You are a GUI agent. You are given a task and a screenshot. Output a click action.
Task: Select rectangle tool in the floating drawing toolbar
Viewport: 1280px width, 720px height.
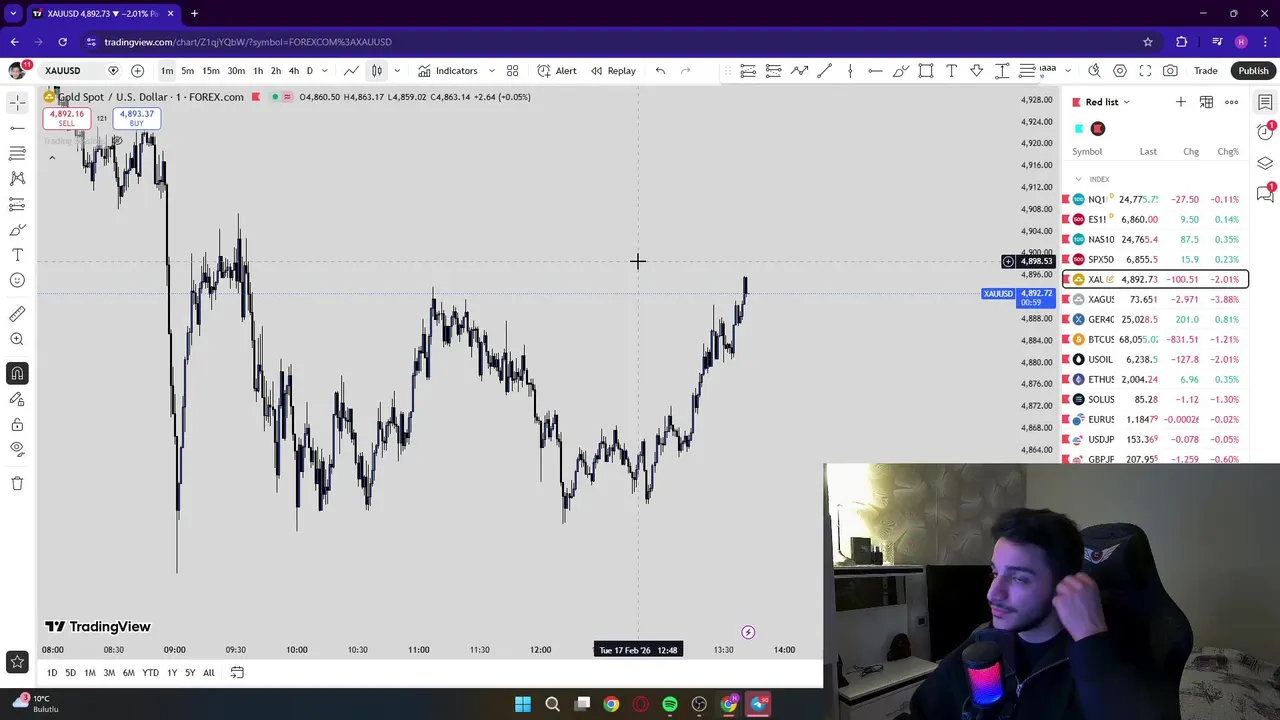coord(926,71)
